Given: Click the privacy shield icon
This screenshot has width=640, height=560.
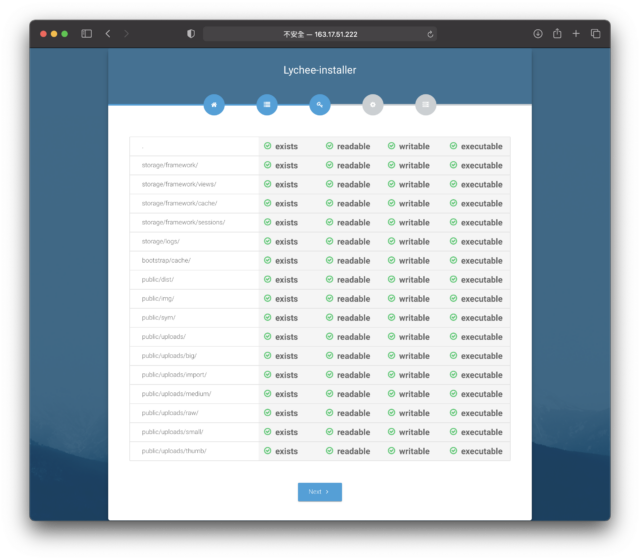Looking at the screenshot, I should (191, 34).
